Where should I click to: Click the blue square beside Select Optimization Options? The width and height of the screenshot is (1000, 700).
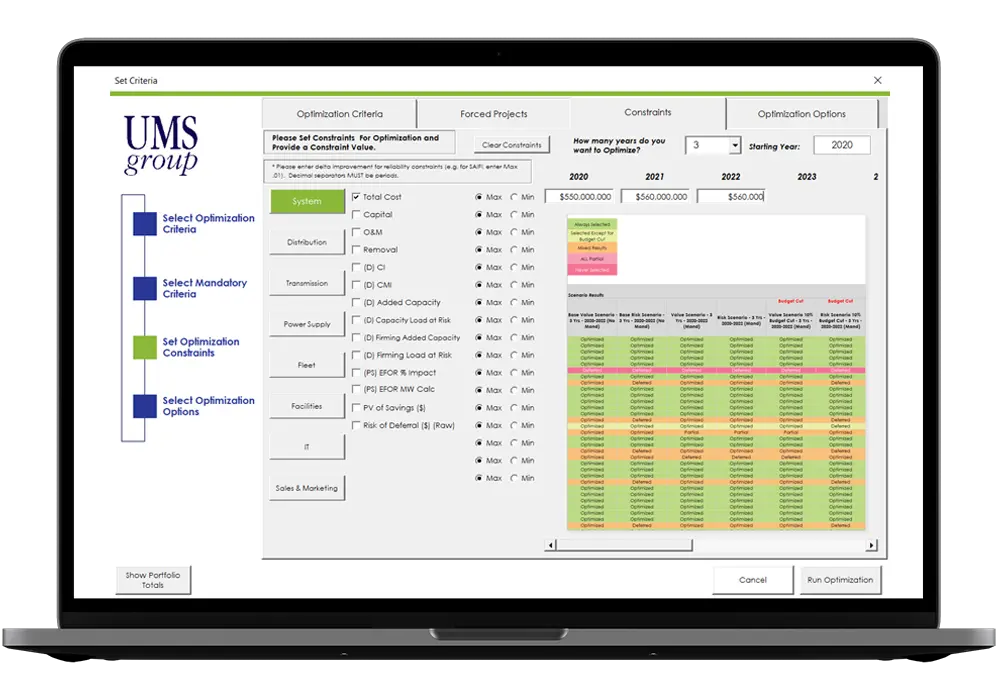coord(145,406)
